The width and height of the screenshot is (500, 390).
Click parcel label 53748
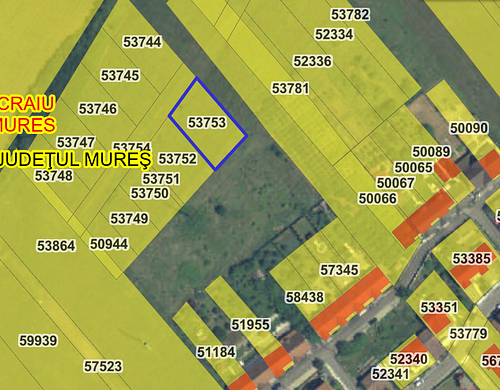tap(54, 176)
